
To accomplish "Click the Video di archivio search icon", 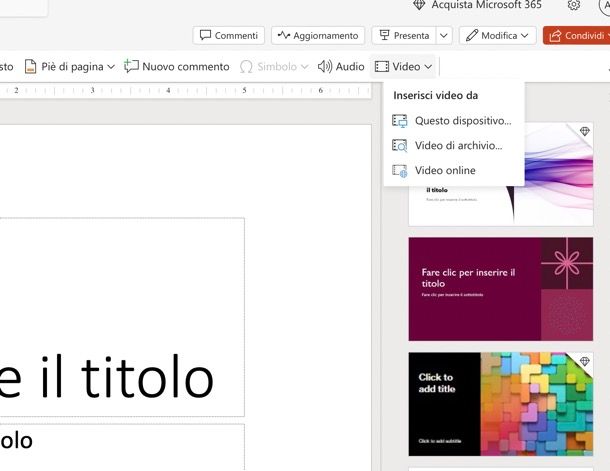I will click(400, 146).
